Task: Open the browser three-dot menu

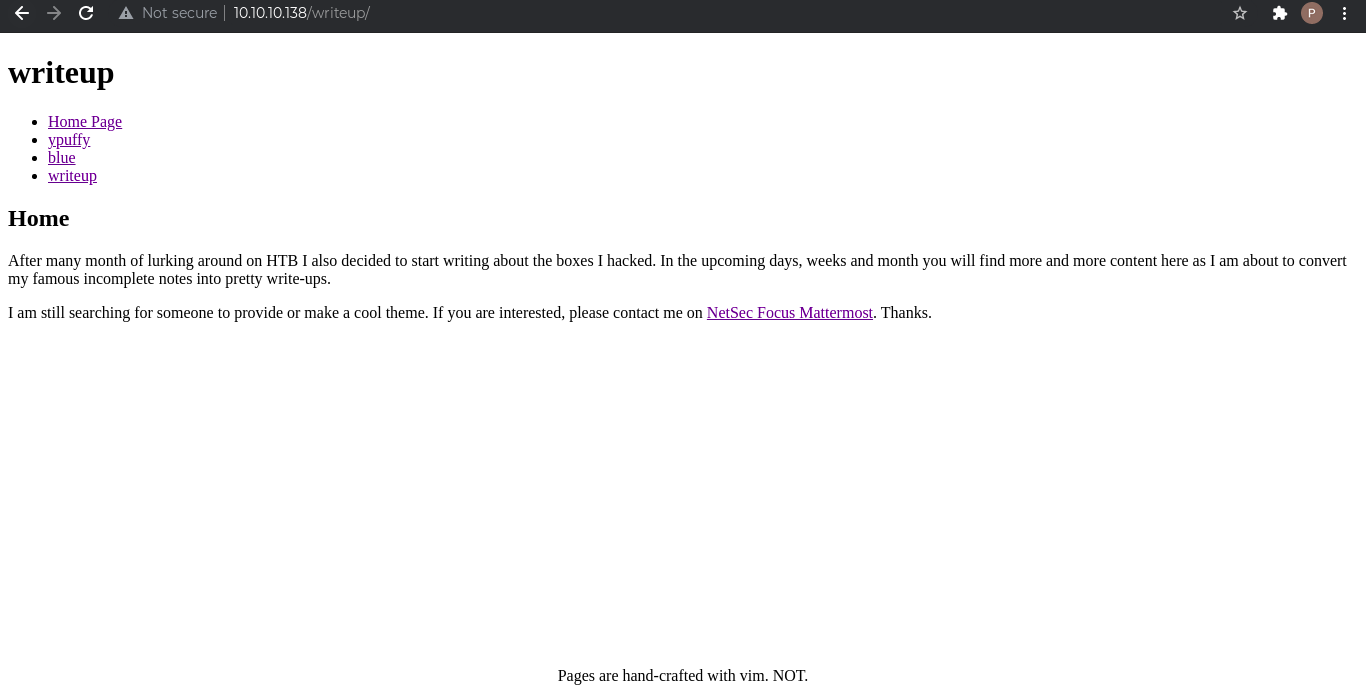Action: tap(1345, 13)
